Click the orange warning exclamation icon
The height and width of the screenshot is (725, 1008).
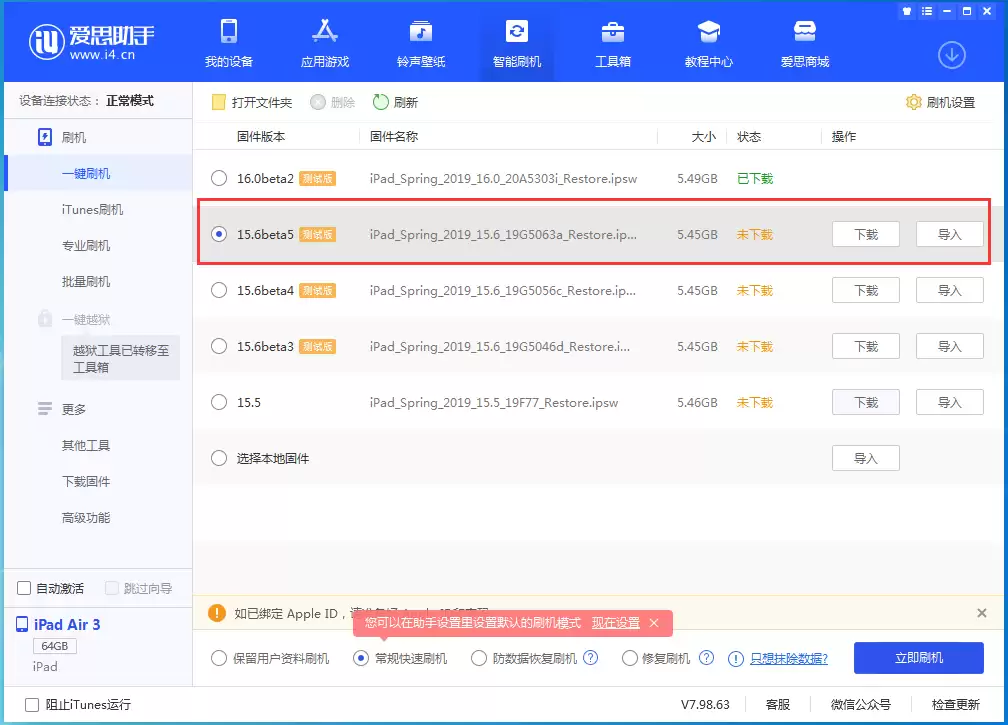[x=217, y=613]
